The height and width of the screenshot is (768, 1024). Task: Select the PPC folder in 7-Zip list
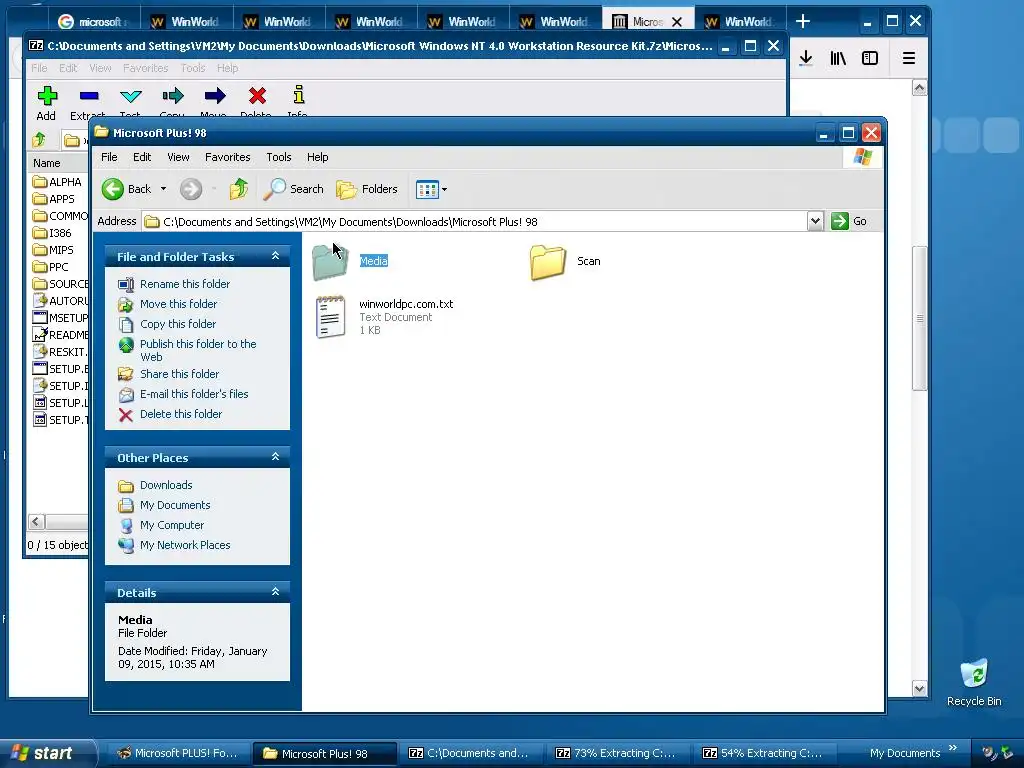[x=51, y=267]
